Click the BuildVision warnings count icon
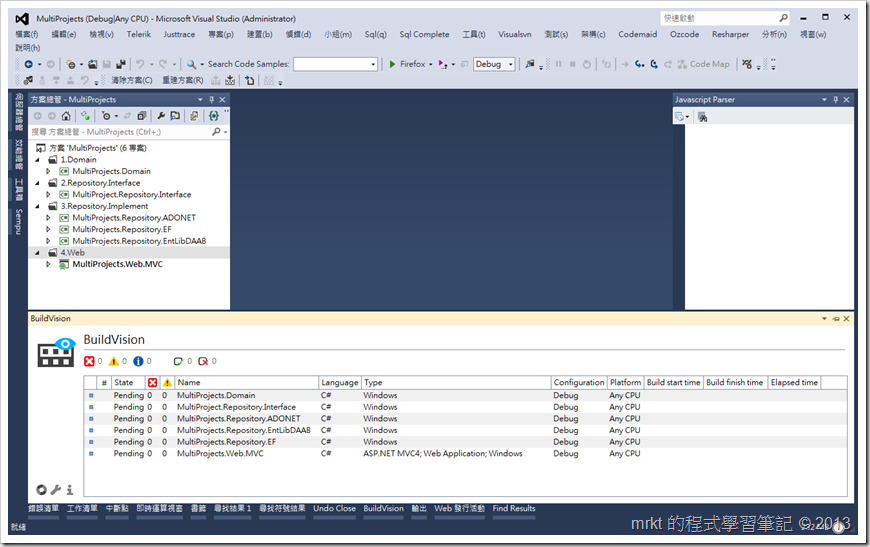Viewport: 870px width, 547px height. point(114,362)
